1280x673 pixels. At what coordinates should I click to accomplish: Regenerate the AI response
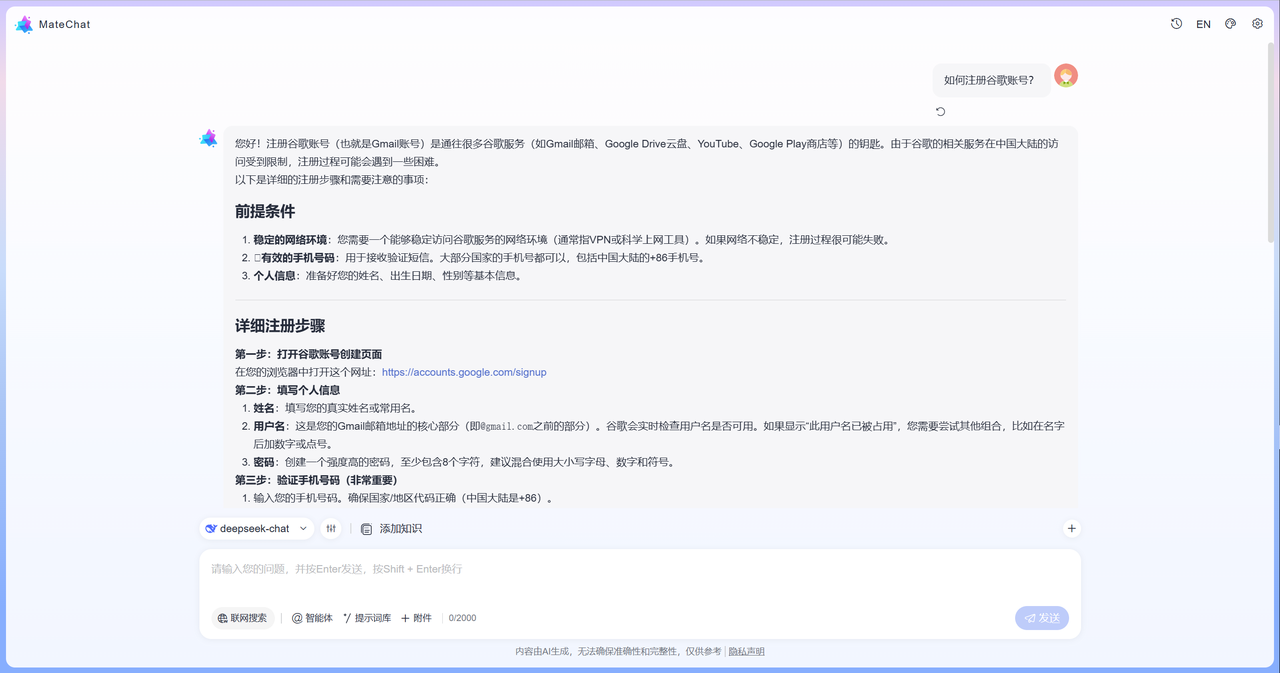tap(940, 111)
